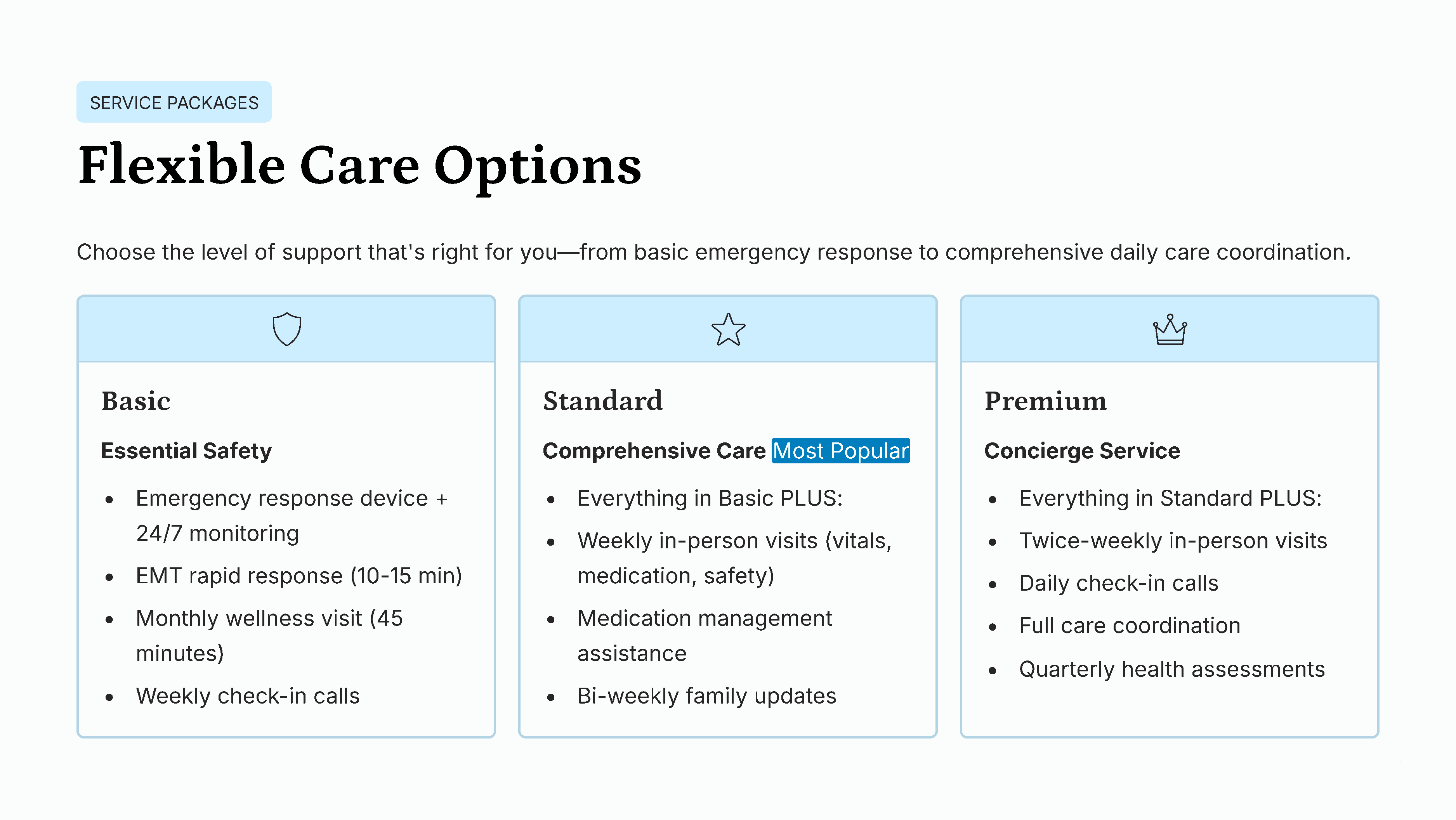Image resolution: width=1456 pixels, height=820 pixels.
Task: Select the Premium package heading
Action: coord(1045,401)
